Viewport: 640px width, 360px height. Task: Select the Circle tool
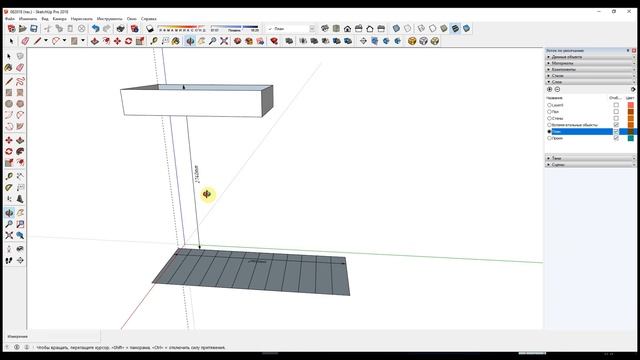tap(9, 104)
